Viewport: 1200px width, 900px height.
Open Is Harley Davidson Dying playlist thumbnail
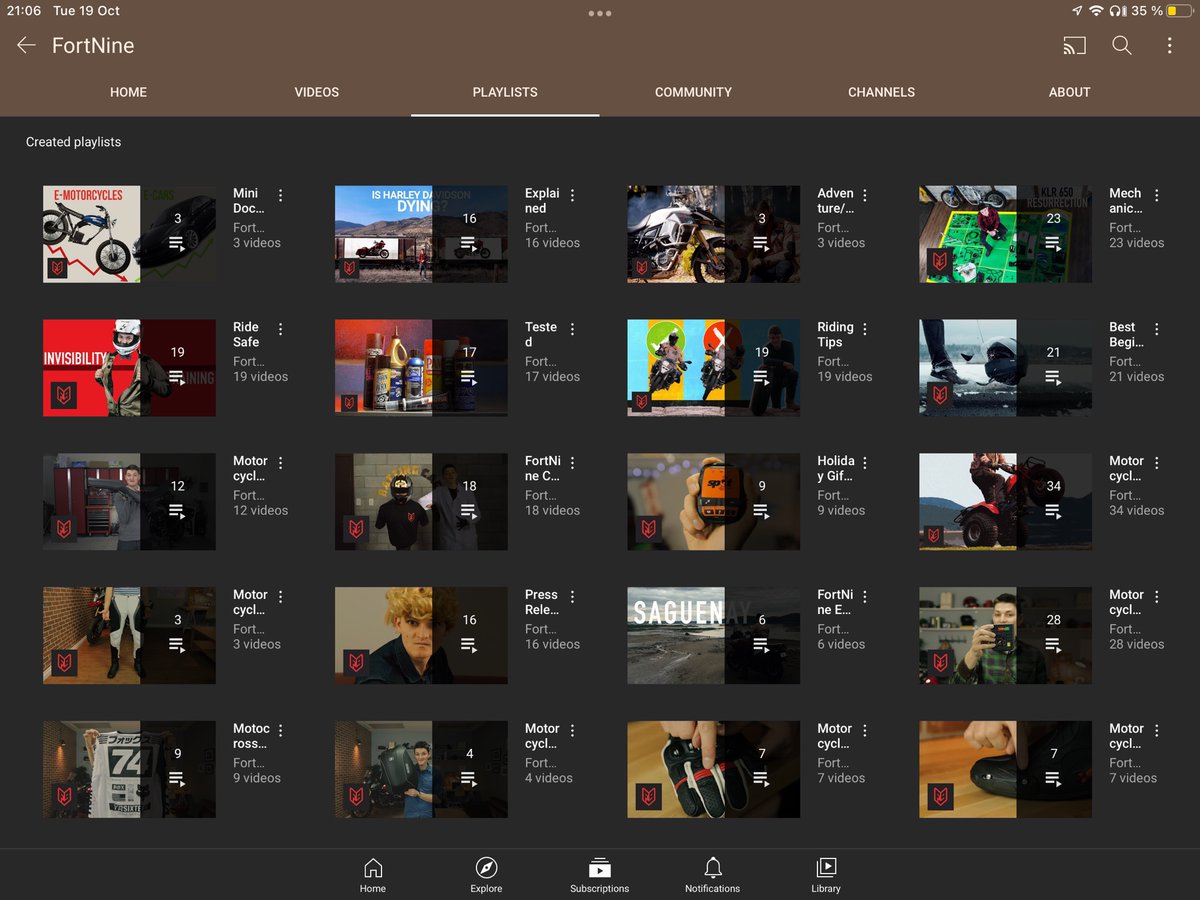pos(421,234)
